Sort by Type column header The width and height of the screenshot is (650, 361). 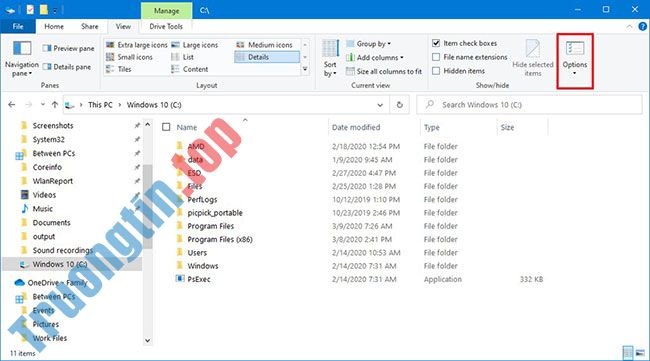pos(432,127)
